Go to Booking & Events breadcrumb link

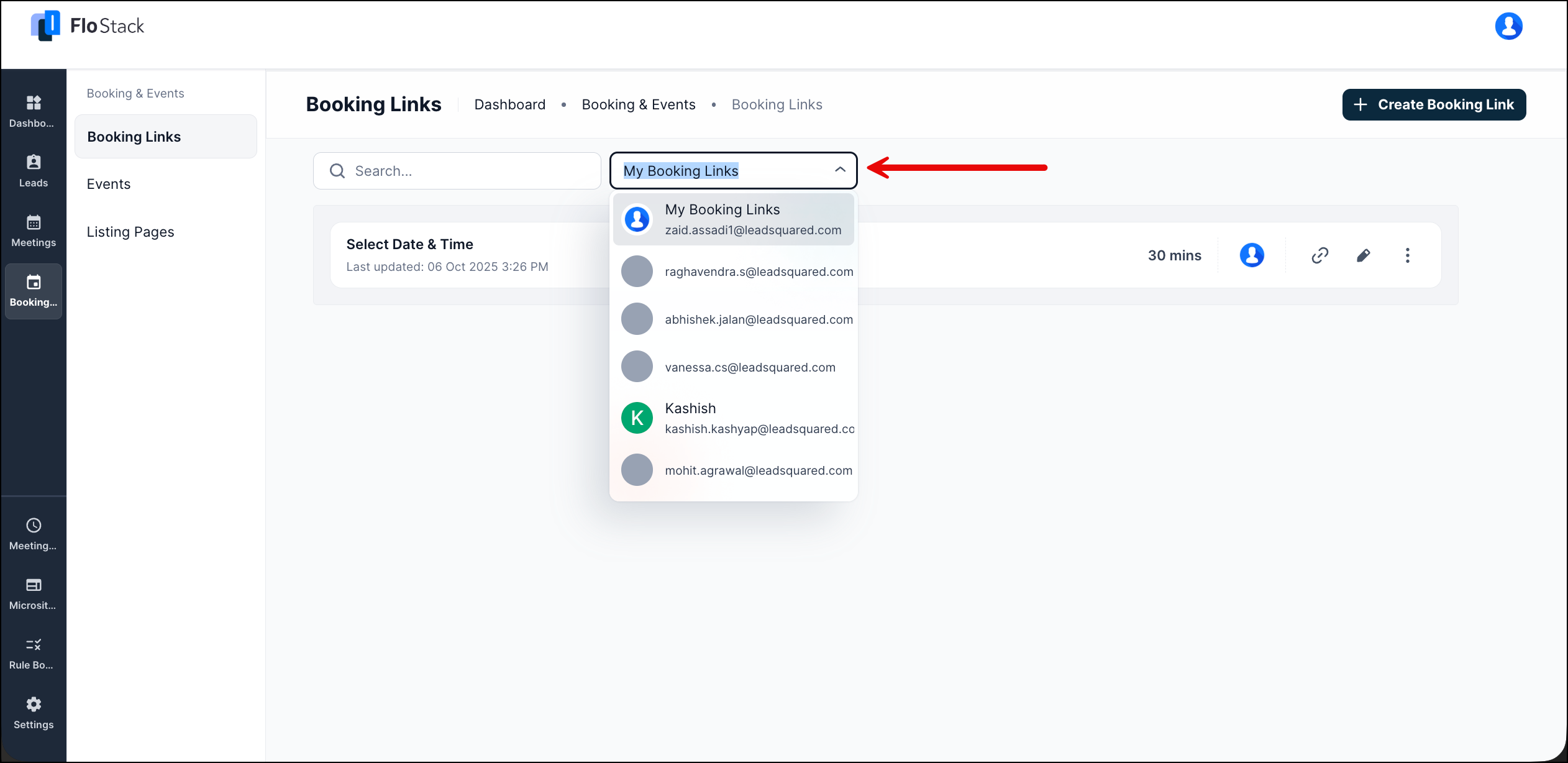pyautogui.click(x=639, y=104)
